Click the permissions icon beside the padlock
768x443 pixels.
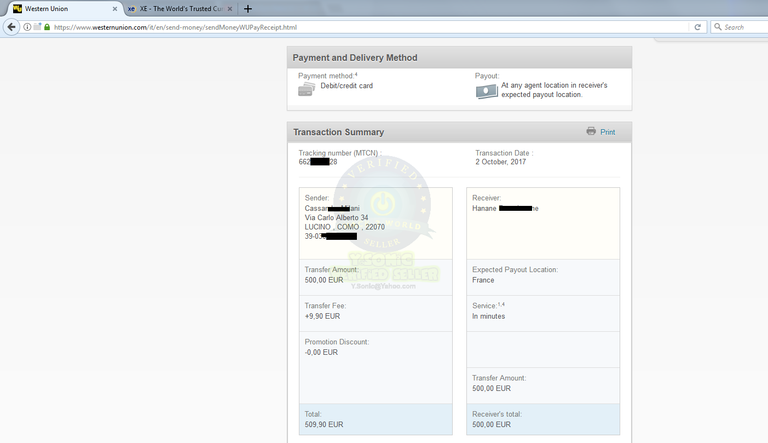[37, 27]
